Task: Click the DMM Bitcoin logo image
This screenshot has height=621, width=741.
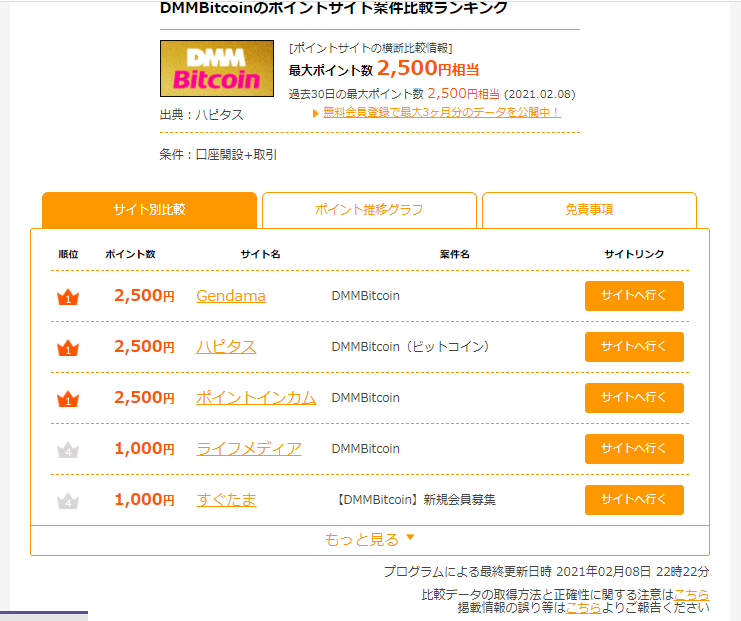Action: click(x=217, y=69)
